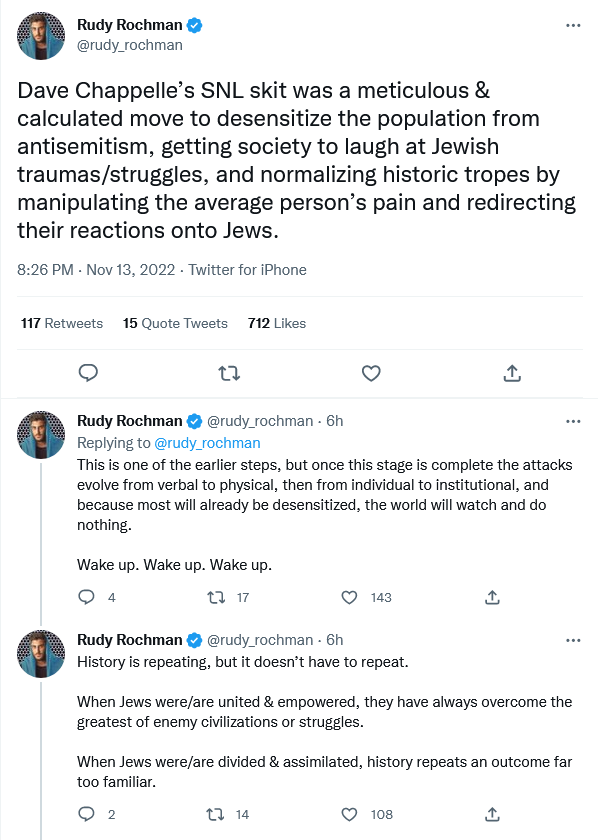Open more options on the first reply
This screenshot has width=598, height=840.
[573, 421]
